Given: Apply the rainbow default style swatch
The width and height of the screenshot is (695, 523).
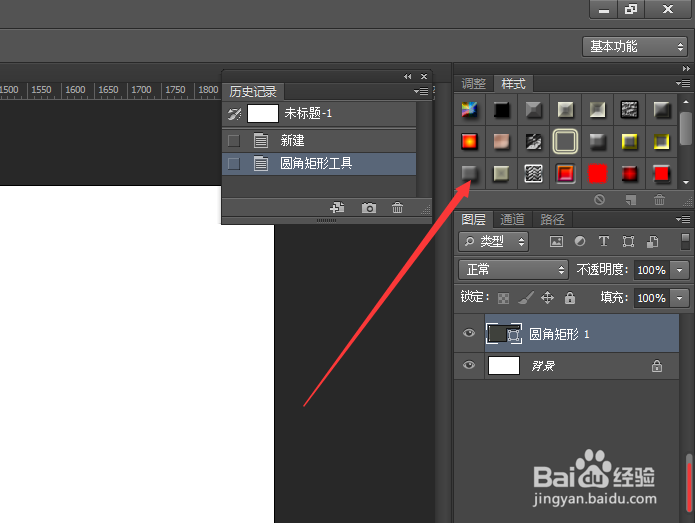Looking at the screenshot, I should coord(469,109).
